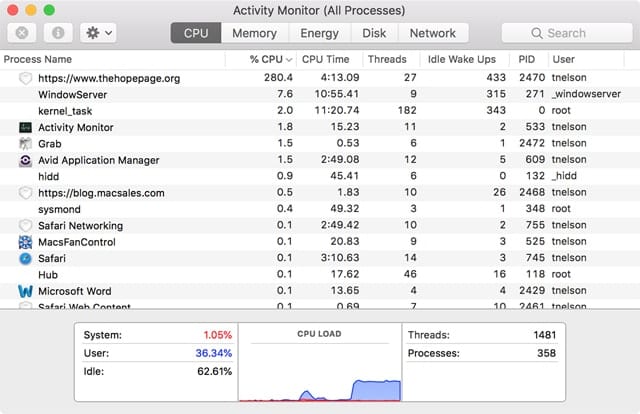
Task: Sort by the % CPU column header
Action: [x=271, y=60]
